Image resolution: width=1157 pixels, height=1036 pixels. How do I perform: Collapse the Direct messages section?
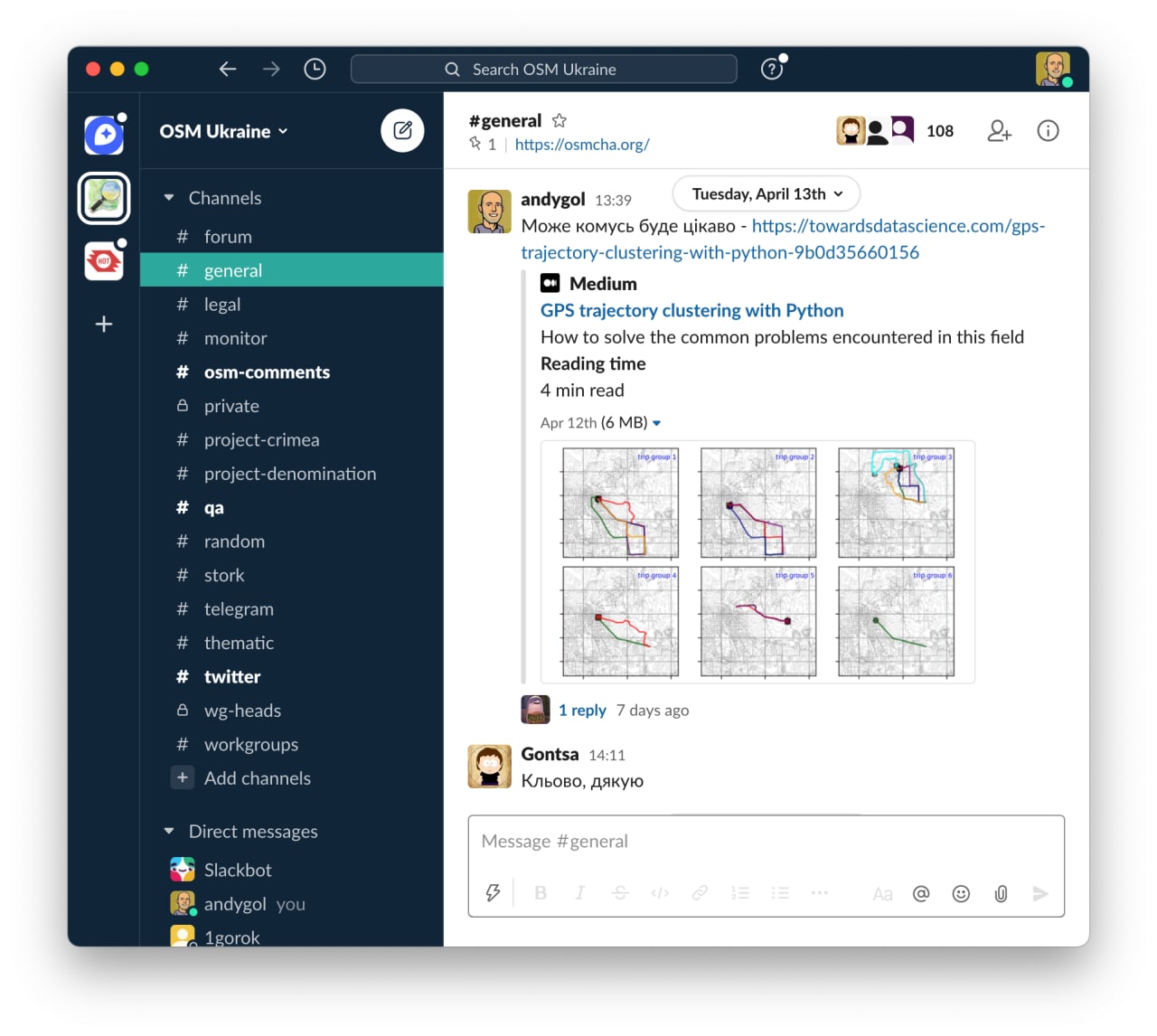169,832
